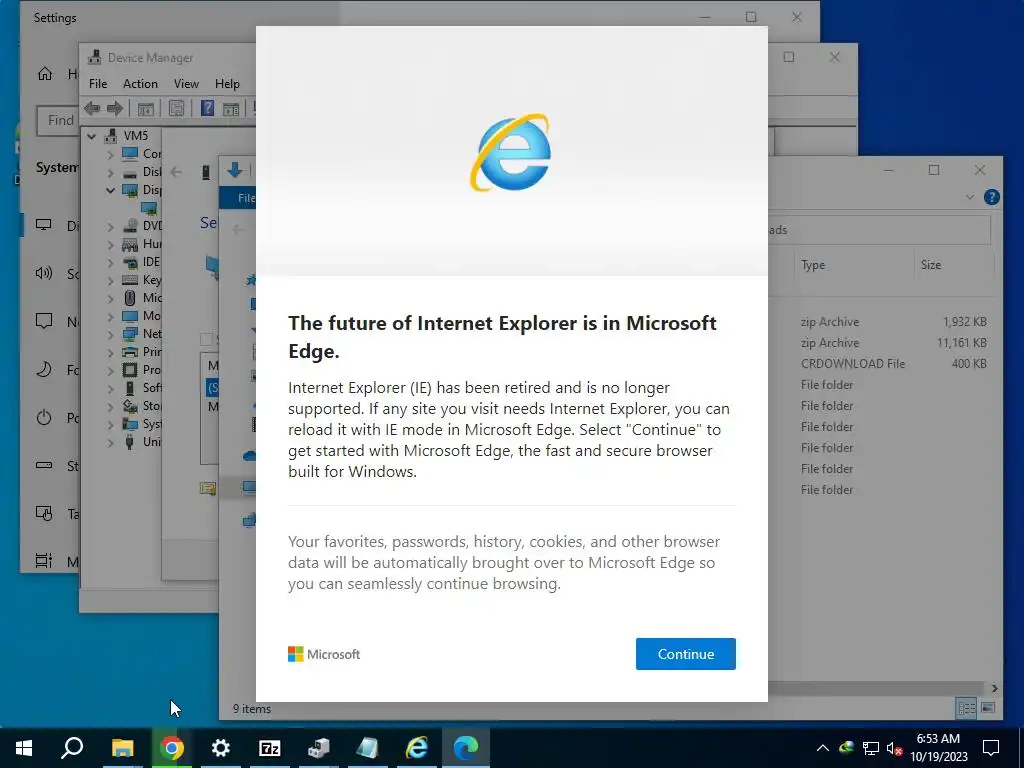Screen dimensions: 1024x768
Task: Select the Storage drive icon in Settings sidebar
Action: click(x=44, y=465)
